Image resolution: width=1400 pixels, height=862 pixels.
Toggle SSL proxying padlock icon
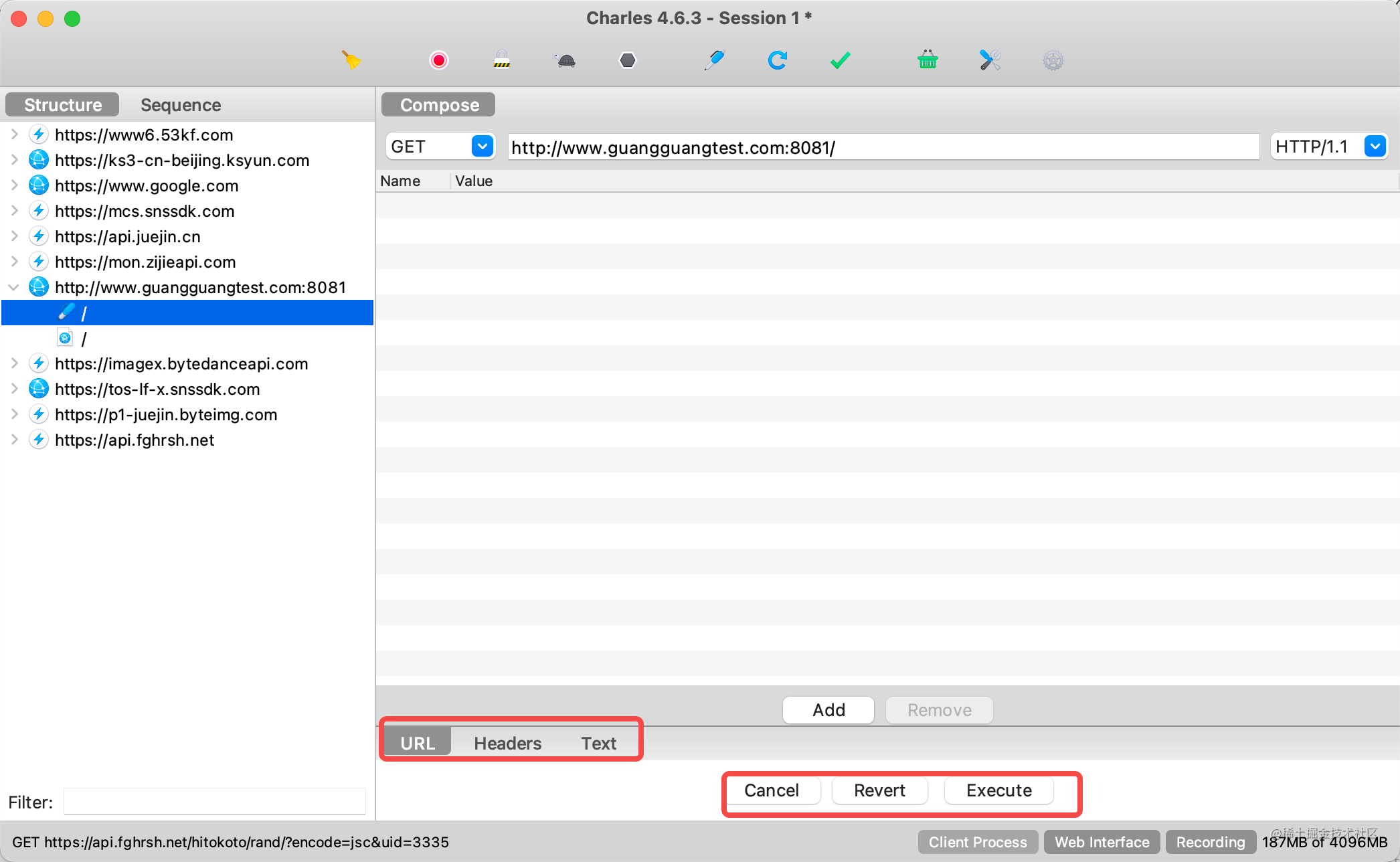[502, 60]
